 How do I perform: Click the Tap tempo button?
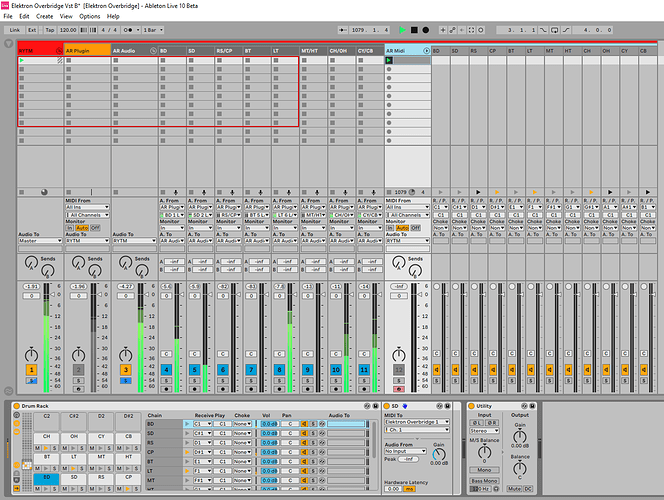pos(50,30)
